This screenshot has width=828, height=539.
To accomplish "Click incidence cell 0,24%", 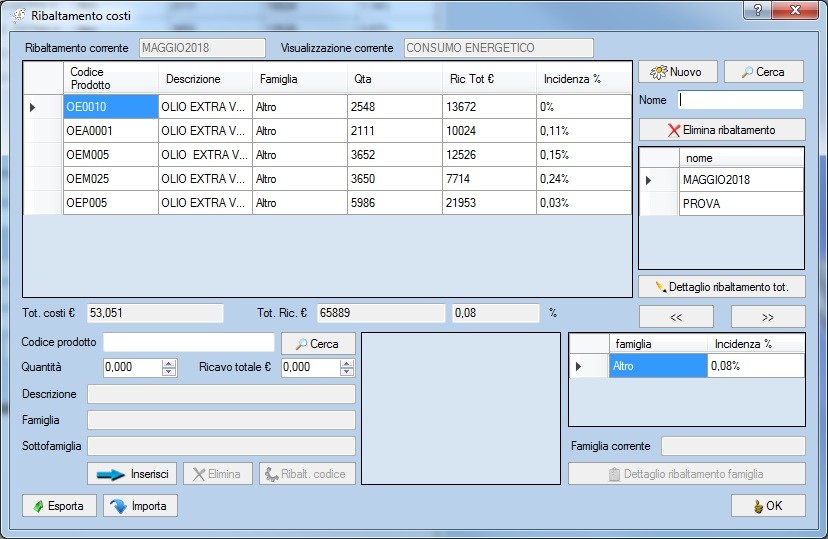I will pyautogui.click(x=584, y=179).
